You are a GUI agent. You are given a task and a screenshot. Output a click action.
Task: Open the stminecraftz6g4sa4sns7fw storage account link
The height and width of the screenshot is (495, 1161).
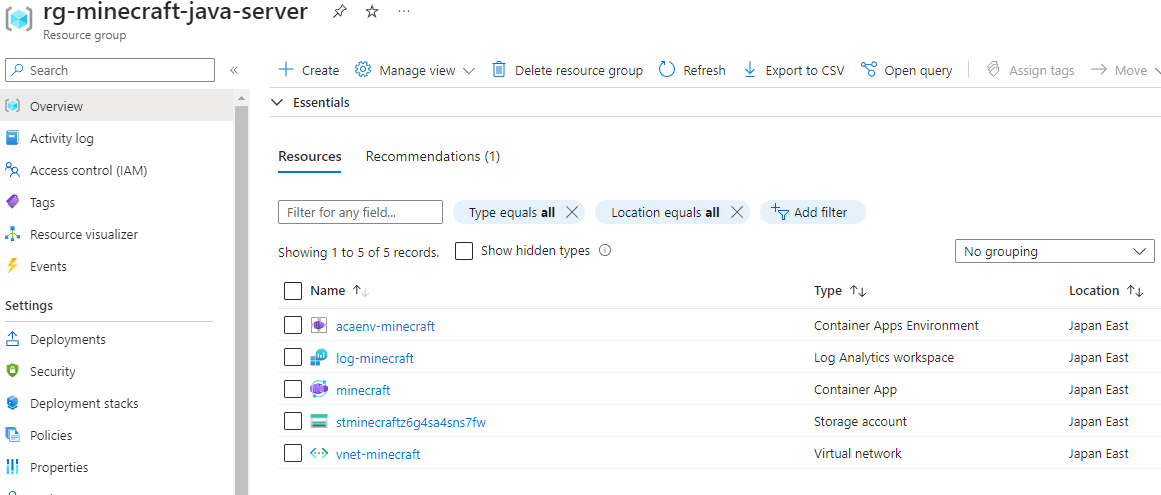point(411,422)
